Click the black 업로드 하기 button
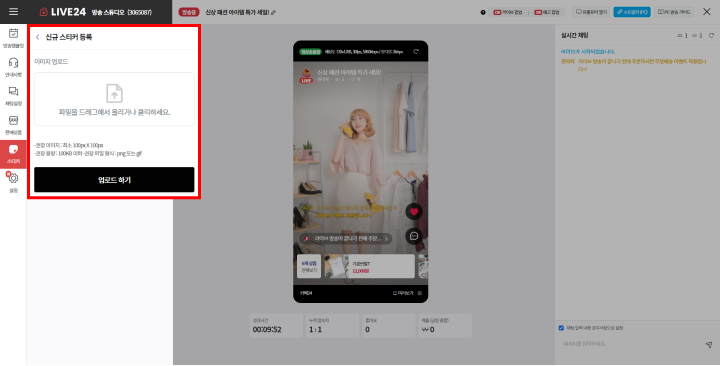Screen dimensions: 720x366 point(114,180)
